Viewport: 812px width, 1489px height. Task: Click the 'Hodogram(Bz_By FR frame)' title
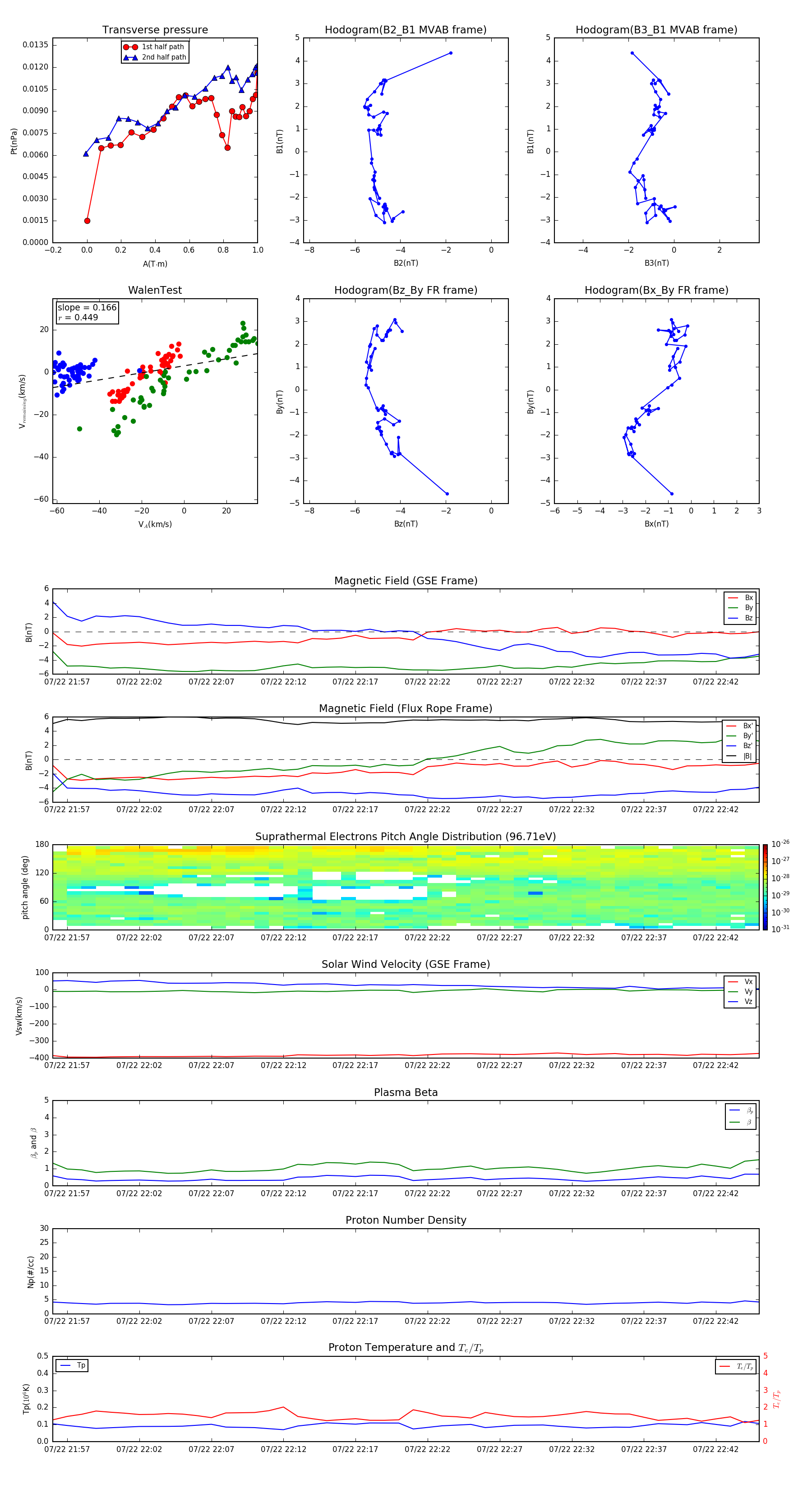click(x=406, y=290)
